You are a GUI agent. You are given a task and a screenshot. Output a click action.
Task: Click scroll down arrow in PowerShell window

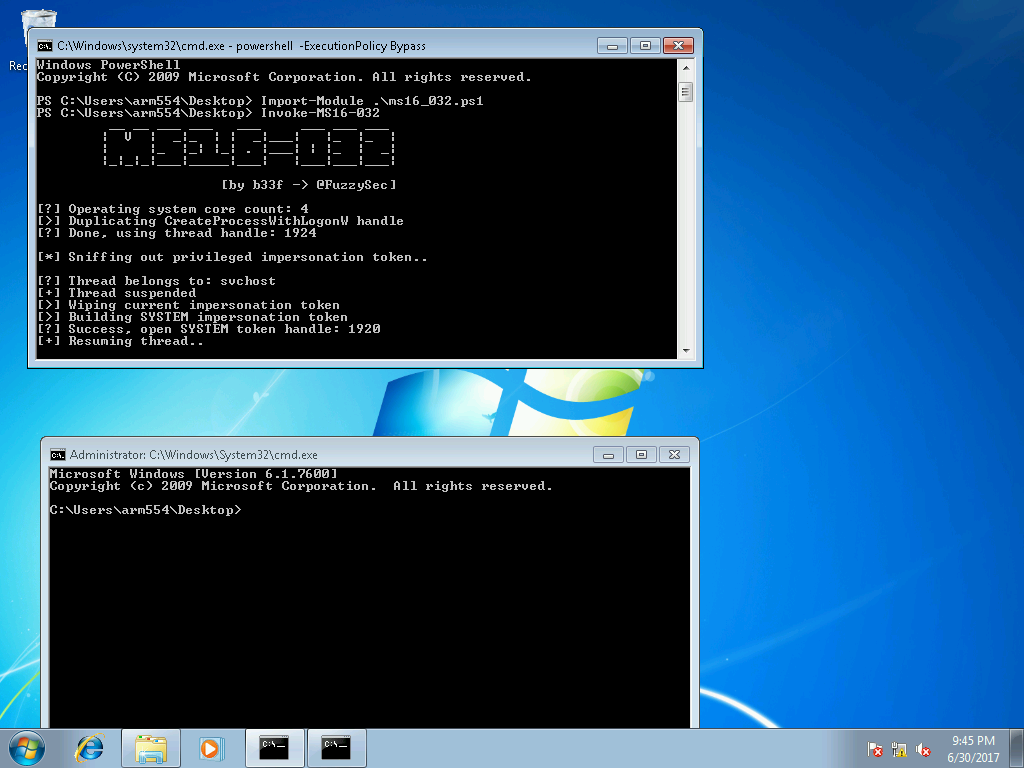coord(686,351)
